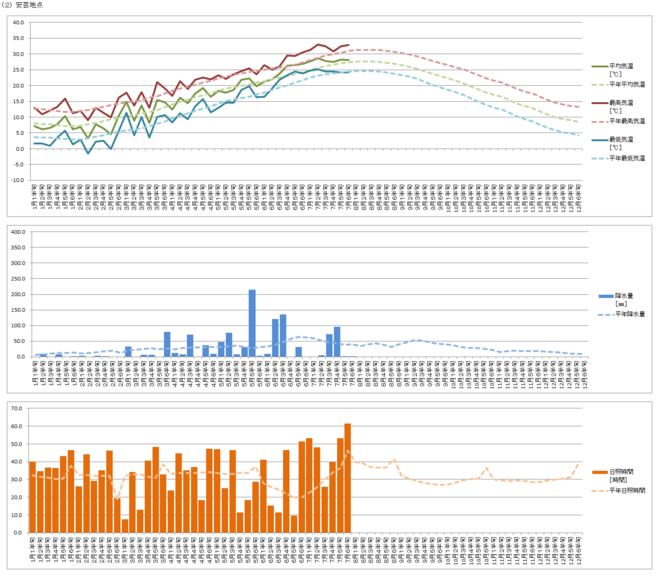Click the '300.0' precipitation axis value
This screenshot has height=578, width=660.
[x=18, y=263]
